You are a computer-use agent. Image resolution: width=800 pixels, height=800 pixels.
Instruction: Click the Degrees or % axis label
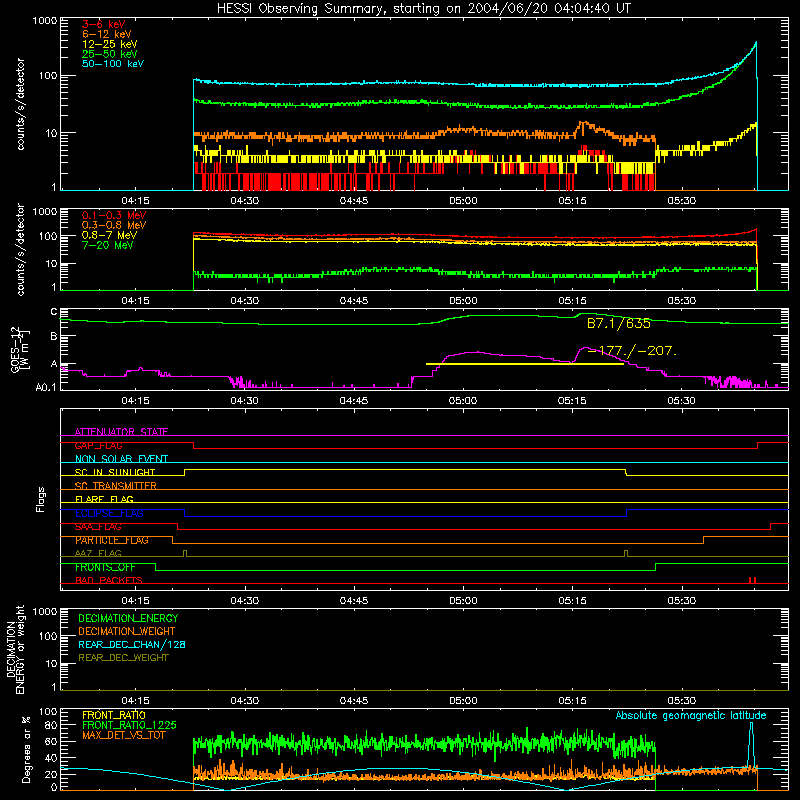coord(26,749)
